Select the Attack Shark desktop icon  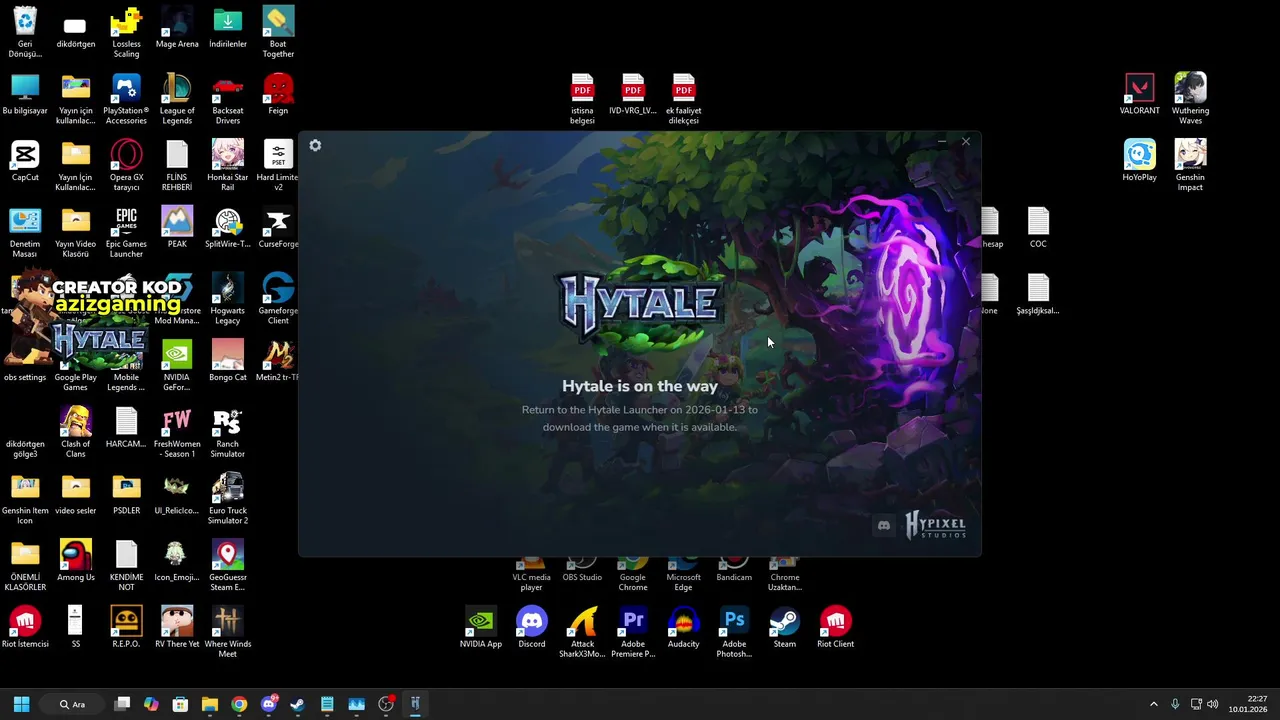[582, 632]
